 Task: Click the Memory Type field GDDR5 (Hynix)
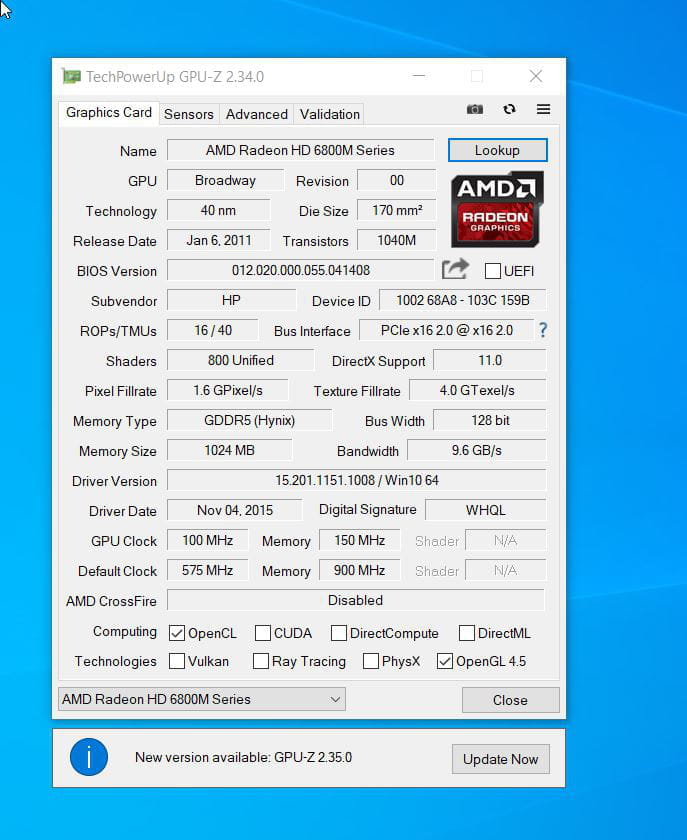point(250,420)
